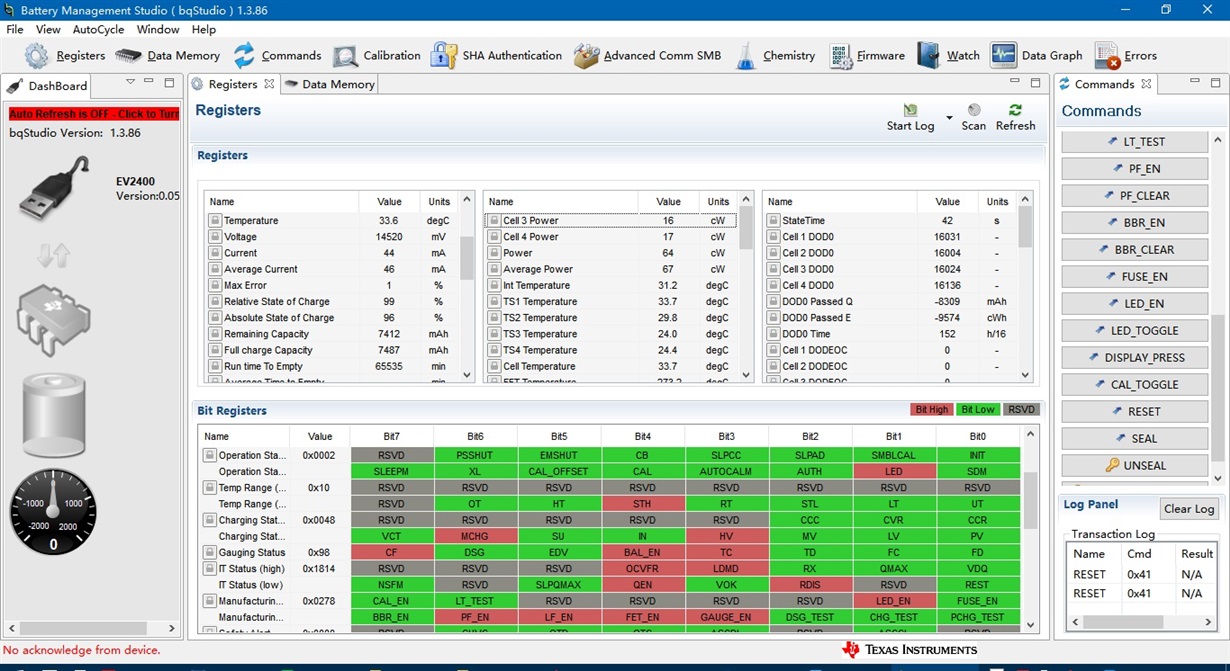Send the LED_TOGGLE command
Image resolution: width=1230 pixels, height=671 pixels.
click(x=1134, y=331)
